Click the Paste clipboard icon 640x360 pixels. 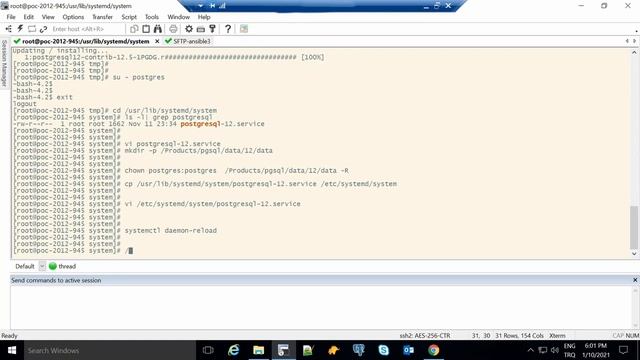tap(146, 29)
